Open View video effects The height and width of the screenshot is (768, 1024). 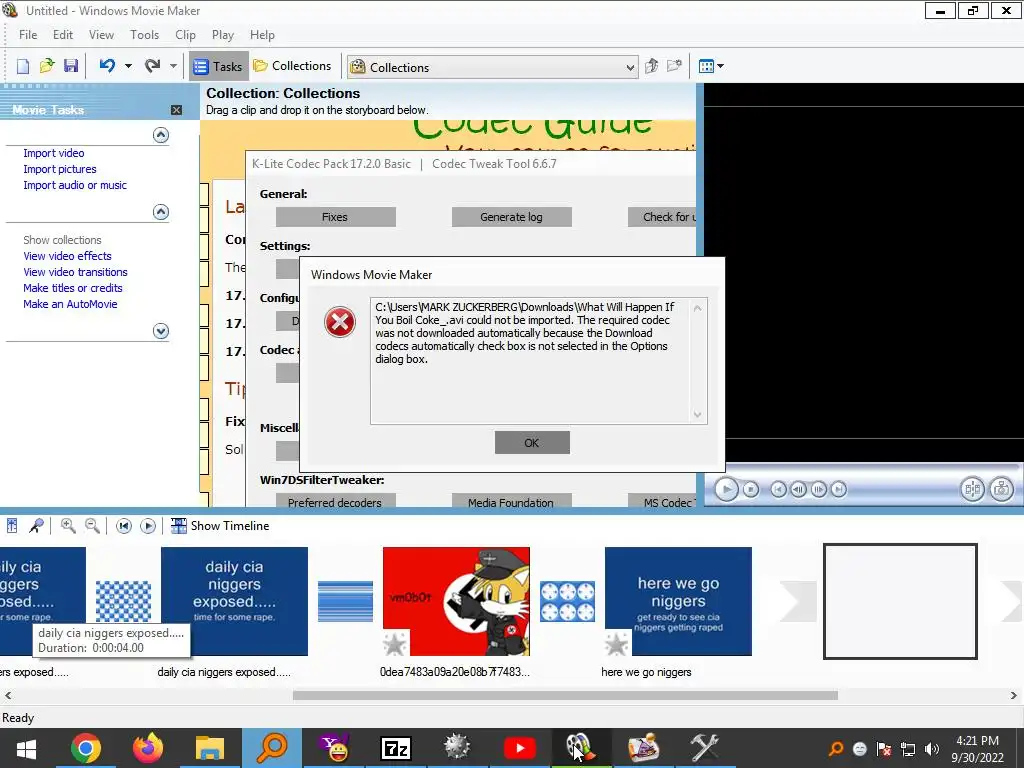click(67, 256)
